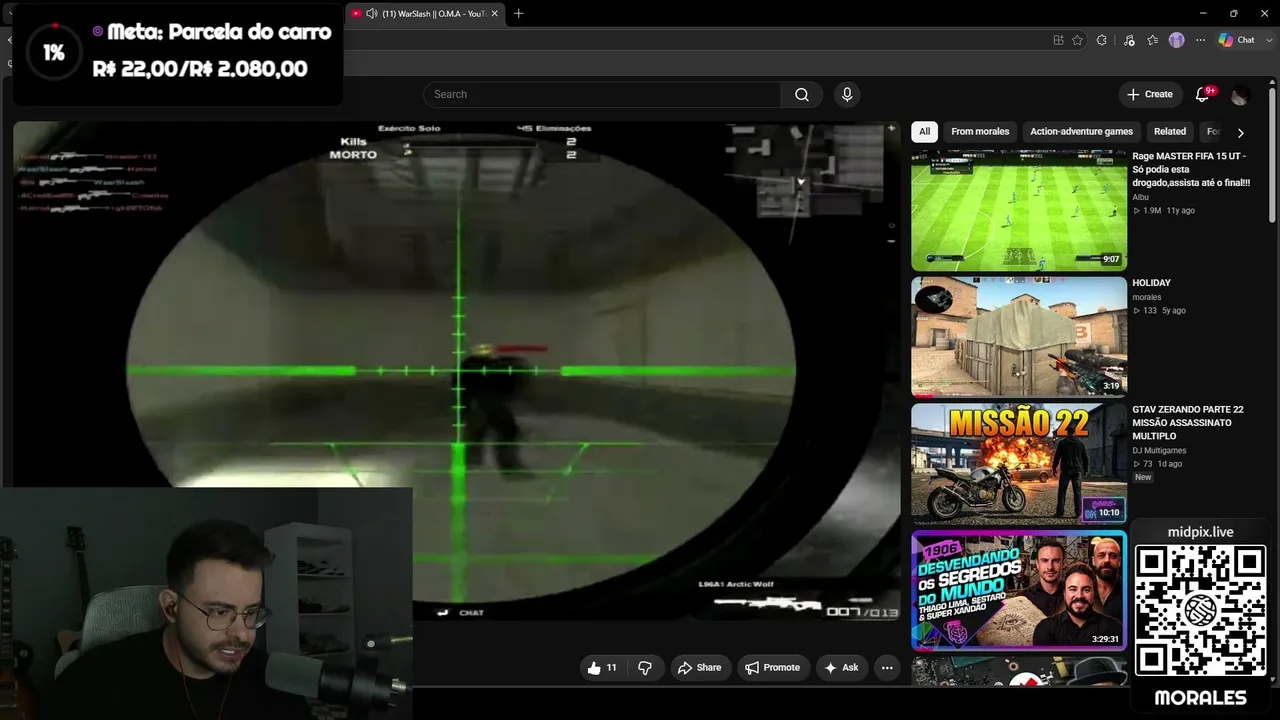Image resolution: width=1280 pixels, height=720 pixels.
Task: Open the browser profile avatar
Action: pos(1176,40)
